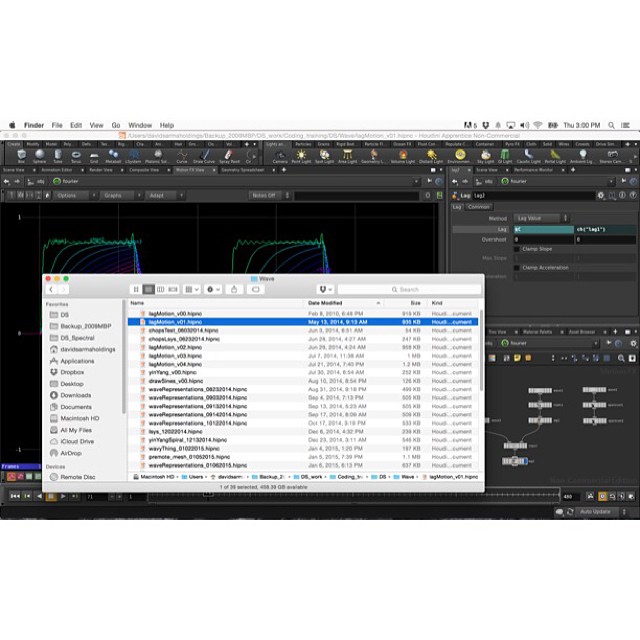Enable the Clamp Acceleration checkbox
The height and width of the screenshot is (640, 640).
[x=517, y=267]
